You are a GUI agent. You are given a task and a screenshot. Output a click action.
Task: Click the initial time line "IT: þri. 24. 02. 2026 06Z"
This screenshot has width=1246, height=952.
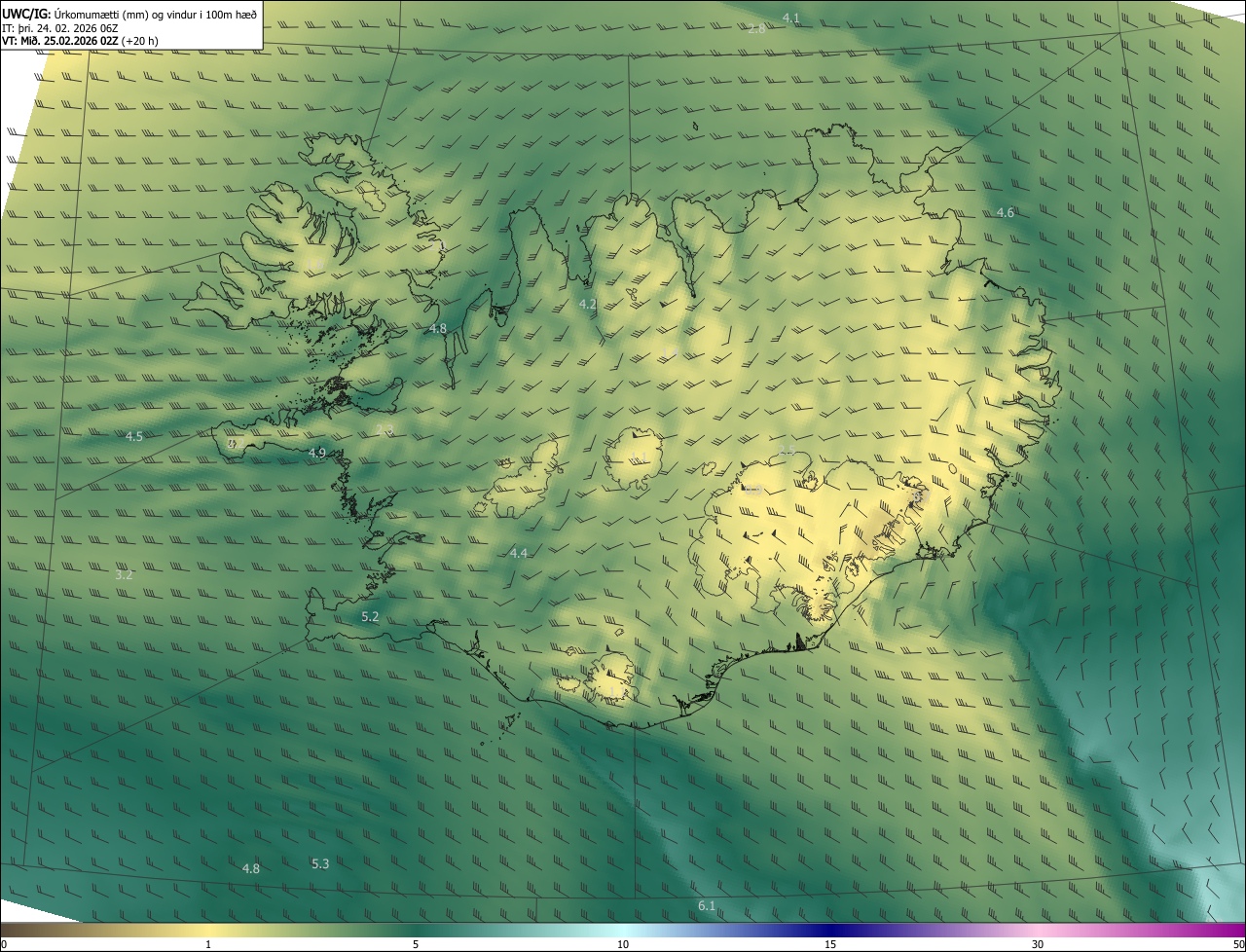click(60, 28)
